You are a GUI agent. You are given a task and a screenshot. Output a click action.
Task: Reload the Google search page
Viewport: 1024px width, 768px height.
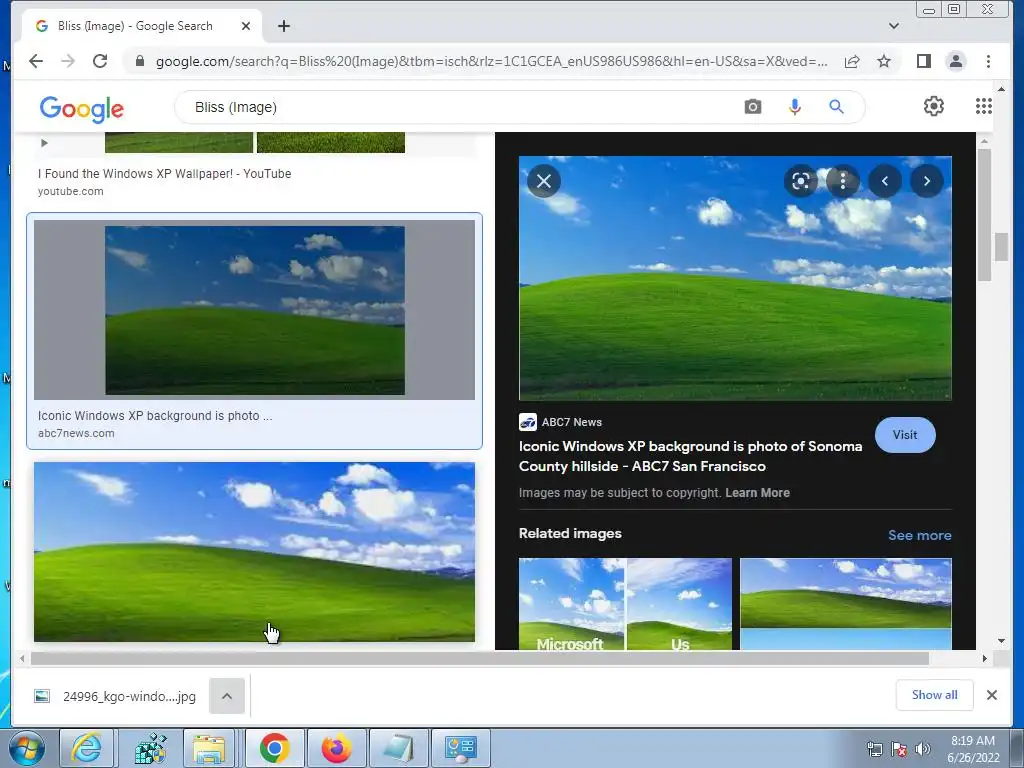click(100, 61)
